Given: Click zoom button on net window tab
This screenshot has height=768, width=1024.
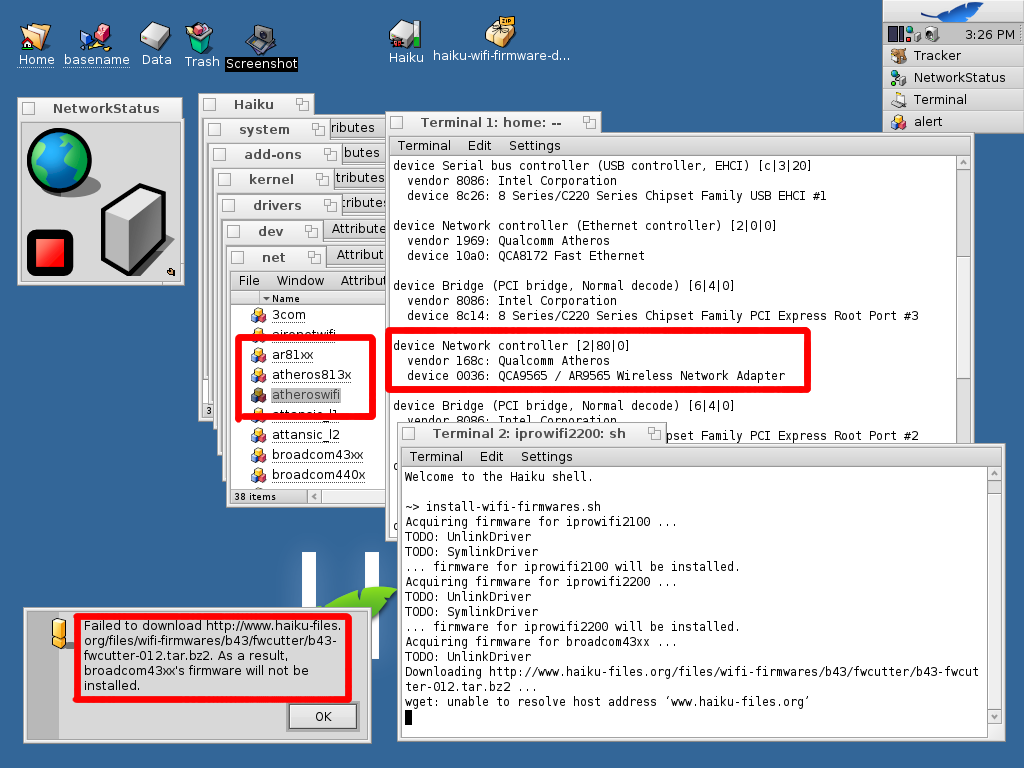Looking at the screenshot, I should tap(315, 257).
